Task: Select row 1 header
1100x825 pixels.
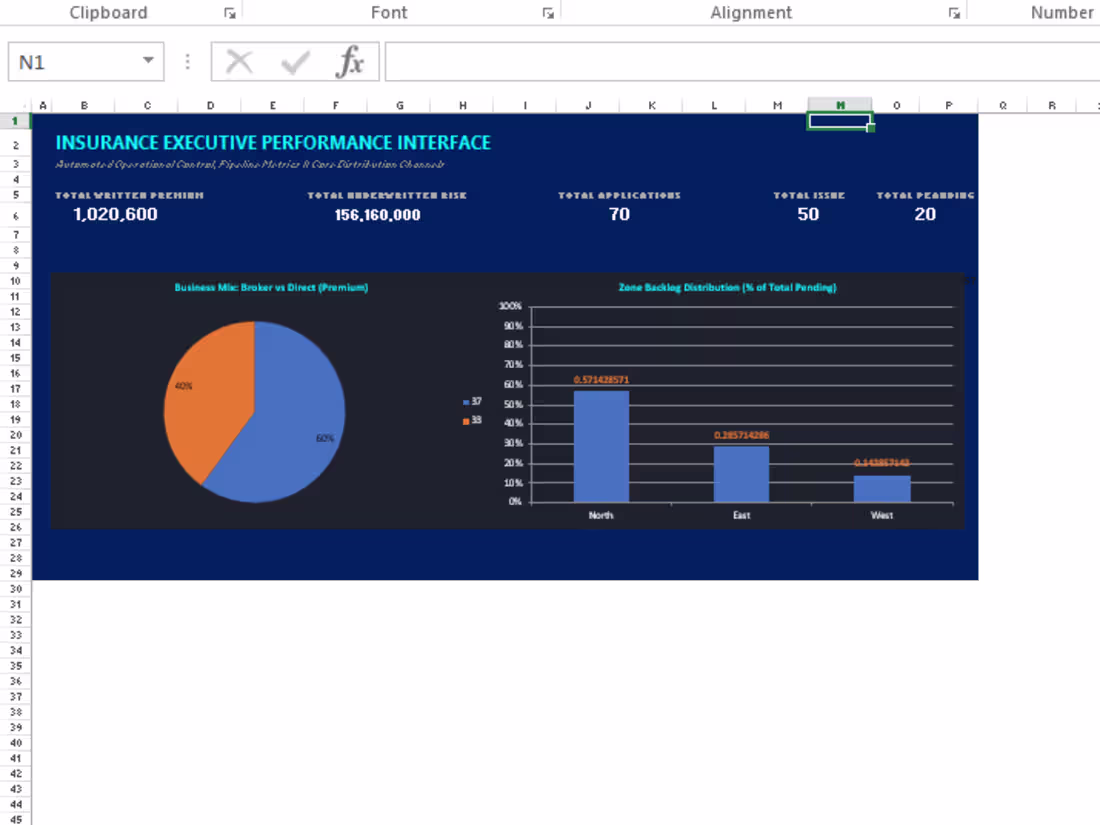Action: click(15, 121)
